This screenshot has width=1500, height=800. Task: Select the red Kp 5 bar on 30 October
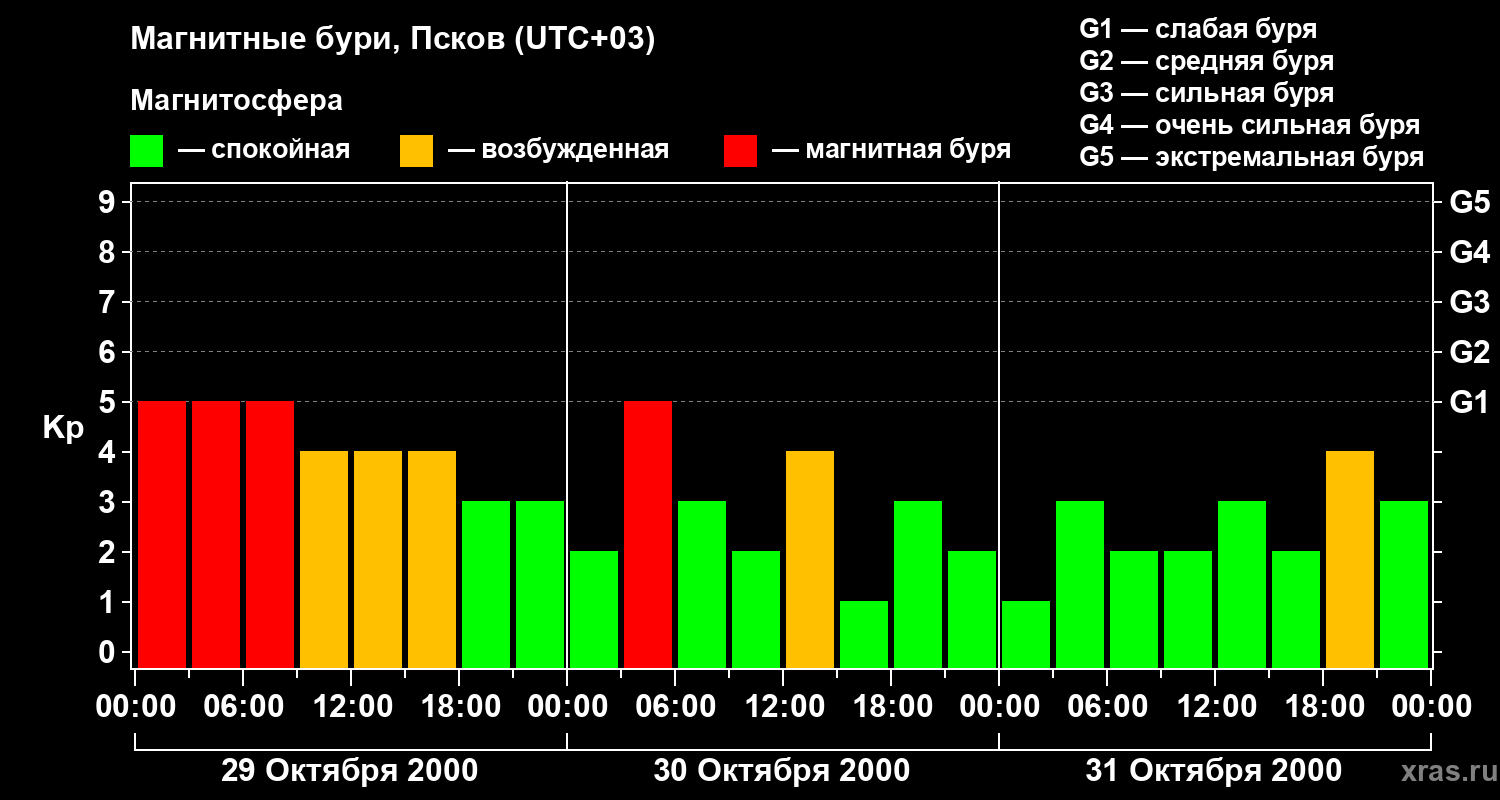coord(648,534)
